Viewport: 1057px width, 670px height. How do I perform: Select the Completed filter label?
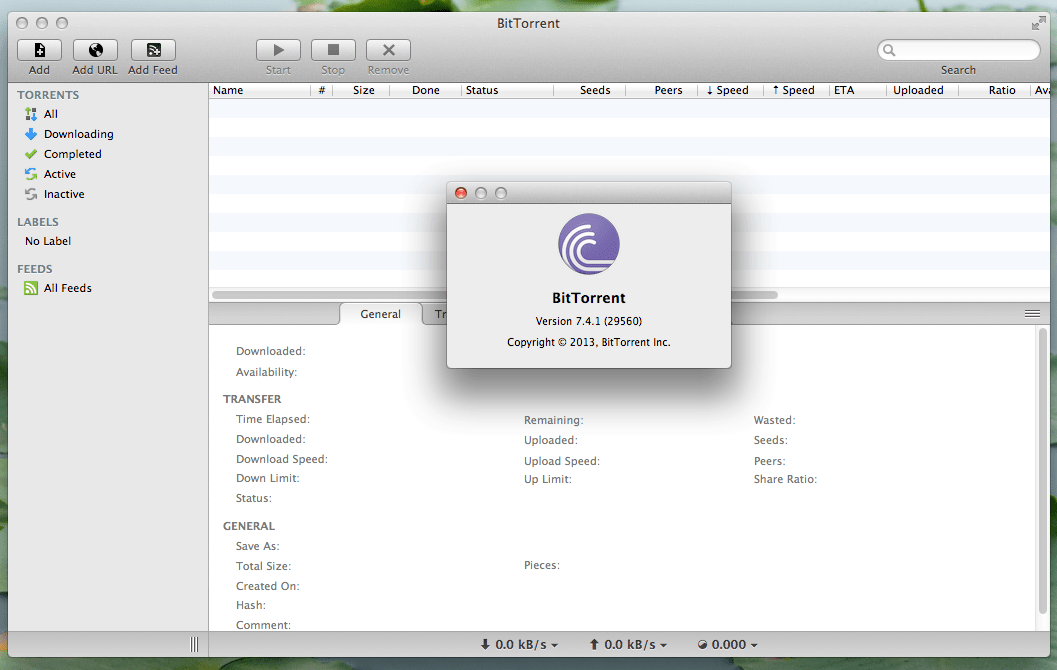tap(73, 154)
